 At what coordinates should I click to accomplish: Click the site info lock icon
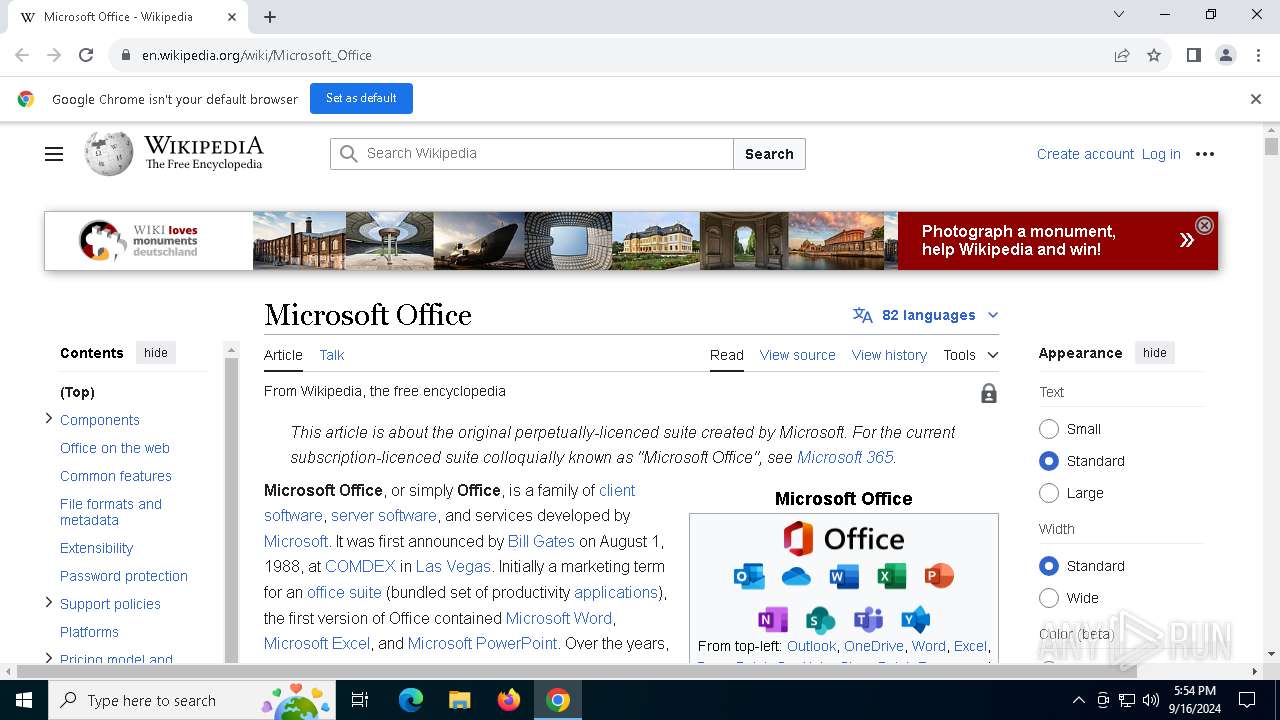pyautogui.click(x=125, y=55)
